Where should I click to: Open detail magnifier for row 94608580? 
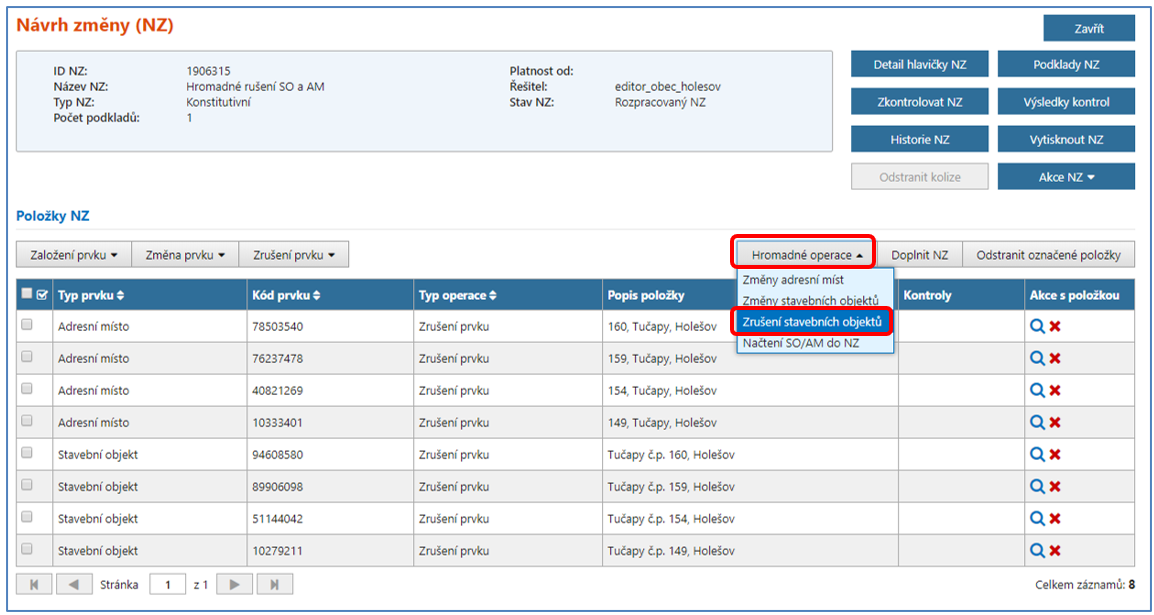coord(1037,454)
